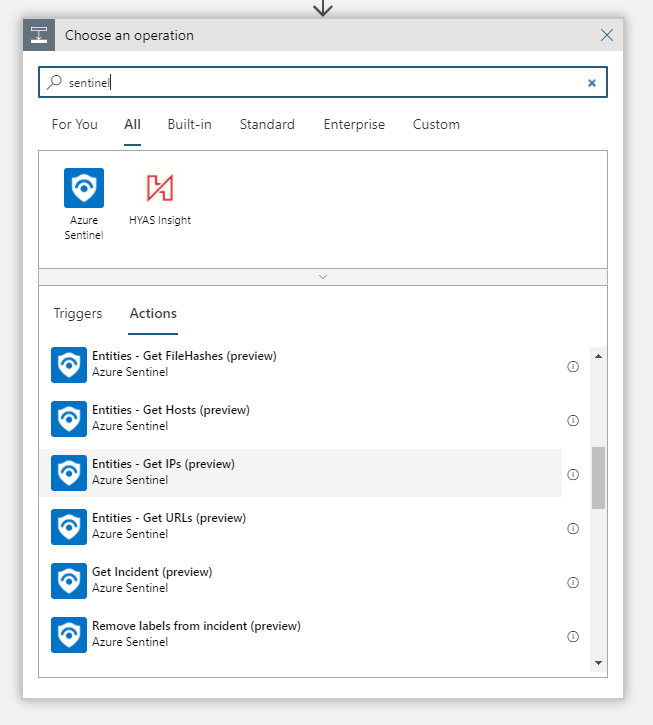Click the search box containing sentinel
The width and height of the screenshot is (653, 725).
click(323, 82)
